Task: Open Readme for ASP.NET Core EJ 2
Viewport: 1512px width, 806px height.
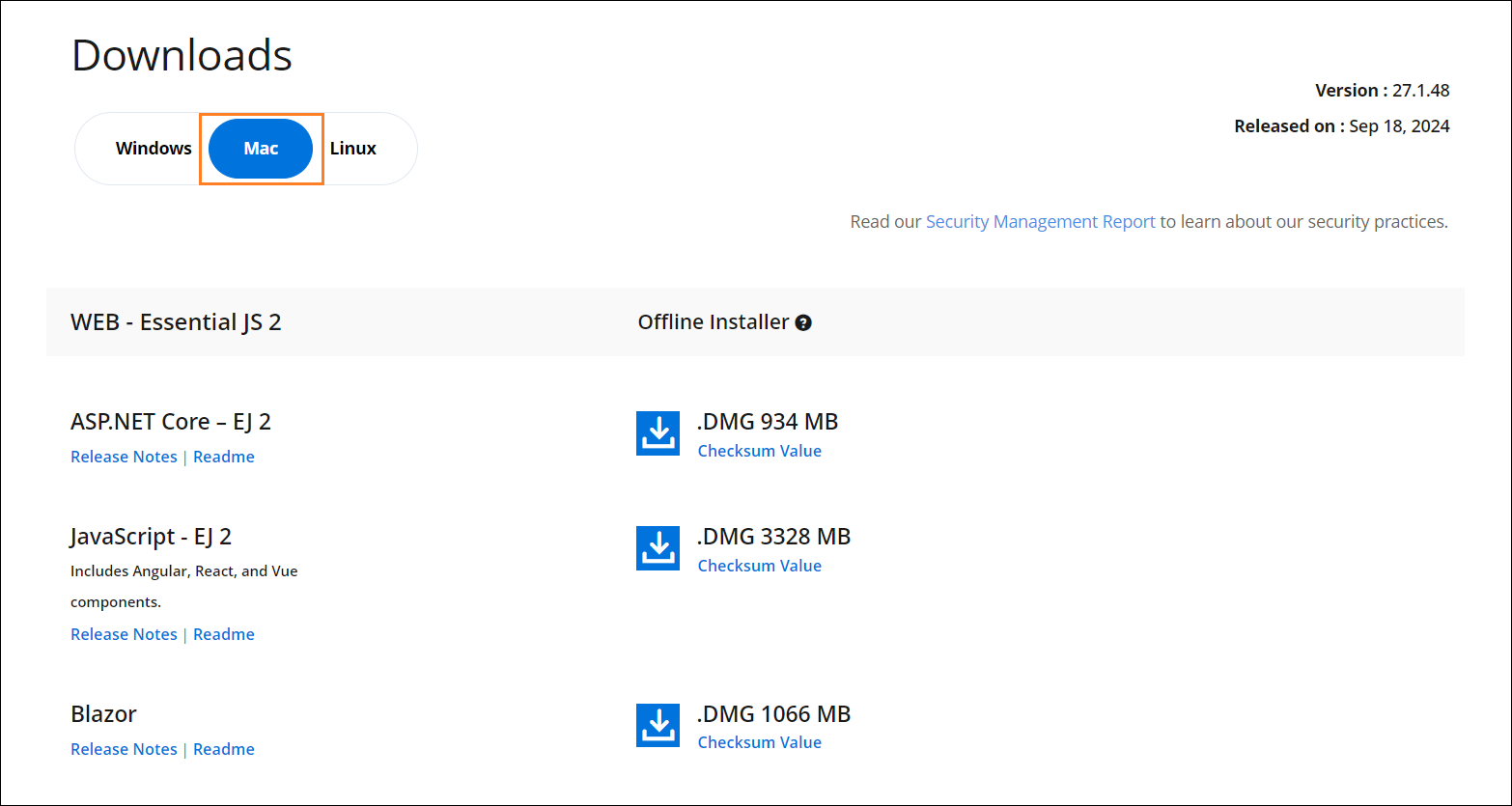Action: point(224,457)
